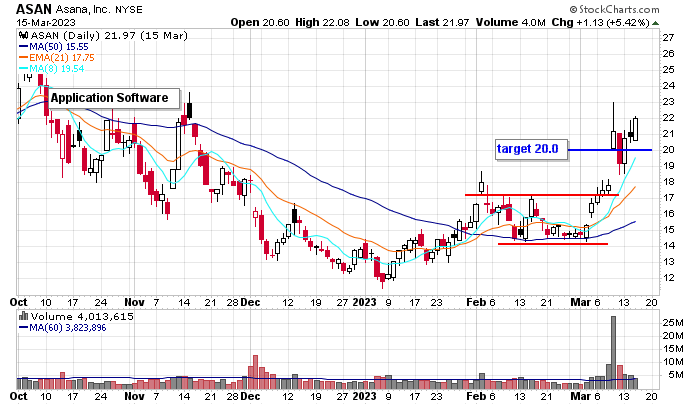Image resolution: width=700 pixels, height=405 pixels.
Task: Click the 15-Mar-2023 date label
Action: [46, 22]
